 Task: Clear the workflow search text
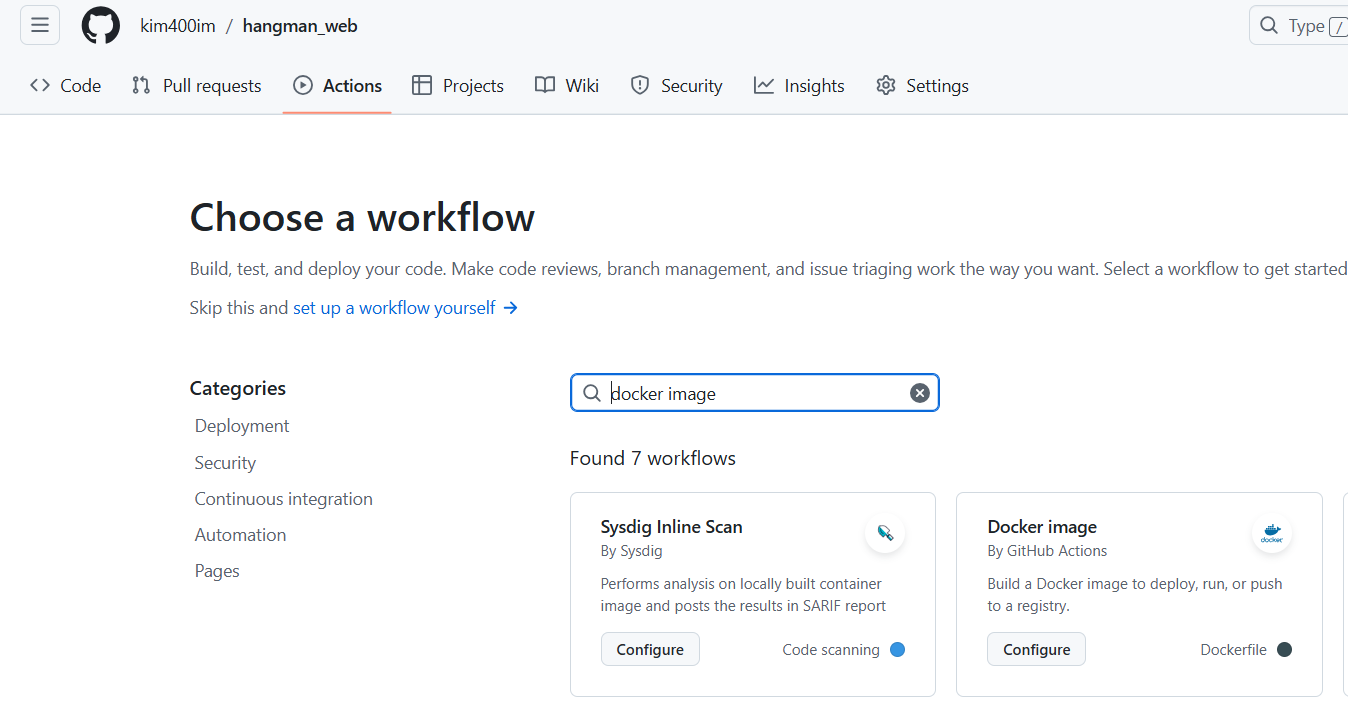click(x=920, y=393)
